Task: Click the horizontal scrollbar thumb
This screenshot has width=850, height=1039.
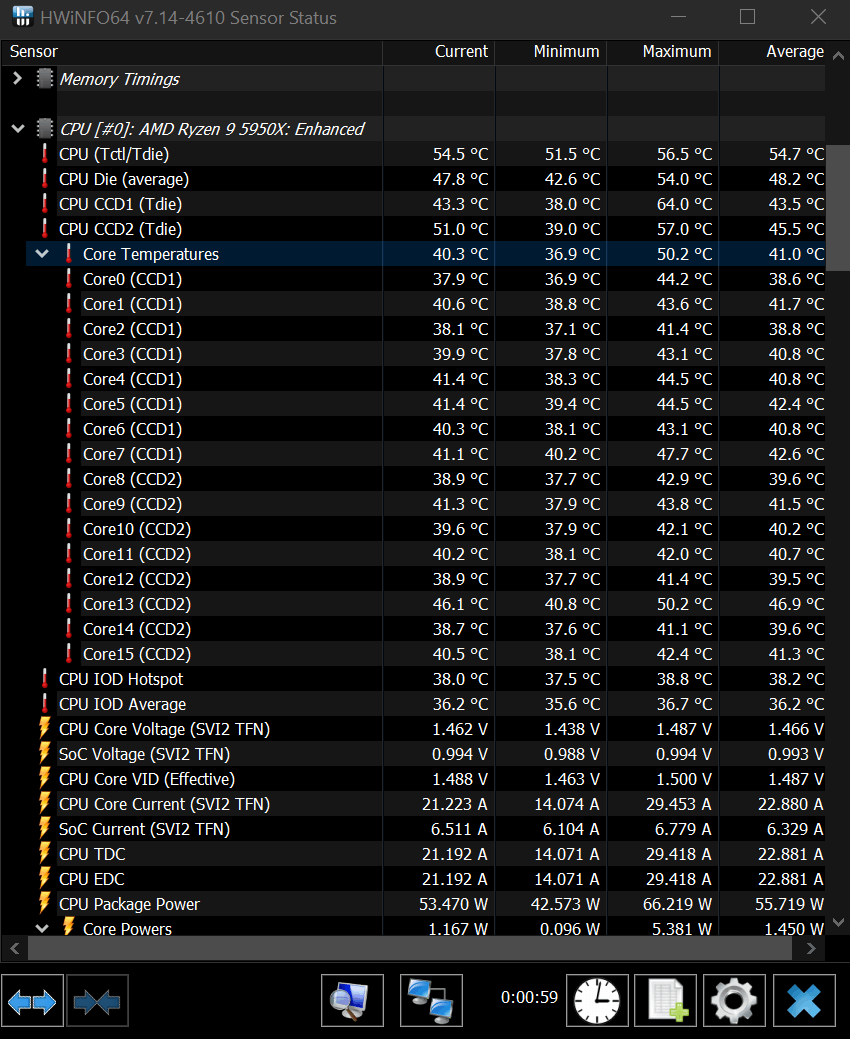Action: coord(409,949)
